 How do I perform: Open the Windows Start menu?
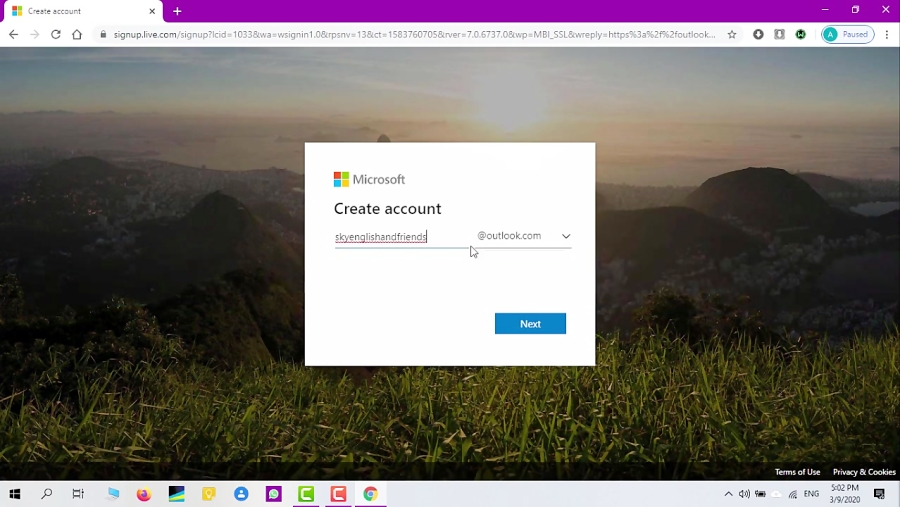click(x=15, y=494)
